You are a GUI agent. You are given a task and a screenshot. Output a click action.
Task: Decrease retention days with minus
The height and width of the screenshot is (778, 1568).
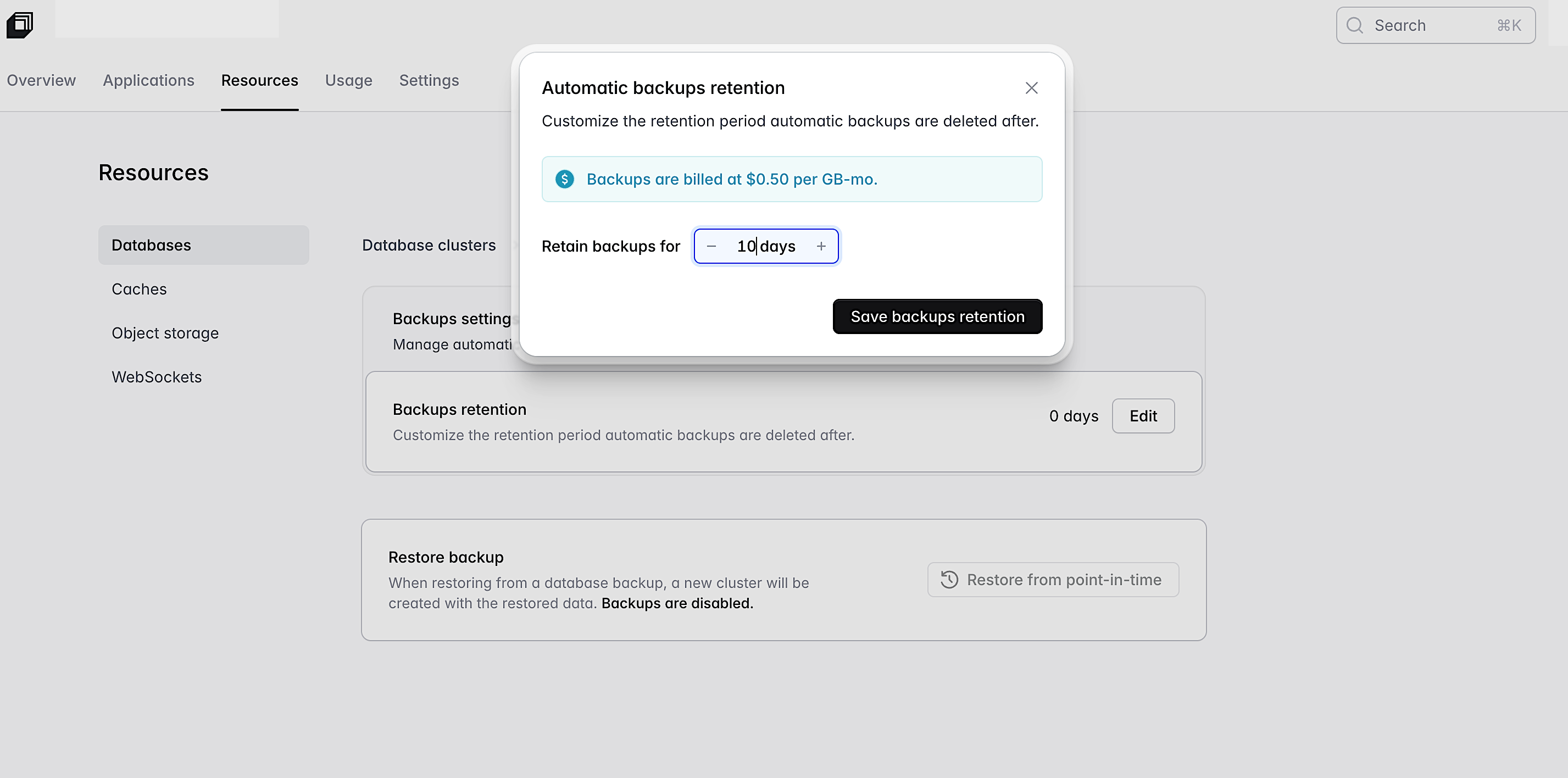[x=711, y=246]
